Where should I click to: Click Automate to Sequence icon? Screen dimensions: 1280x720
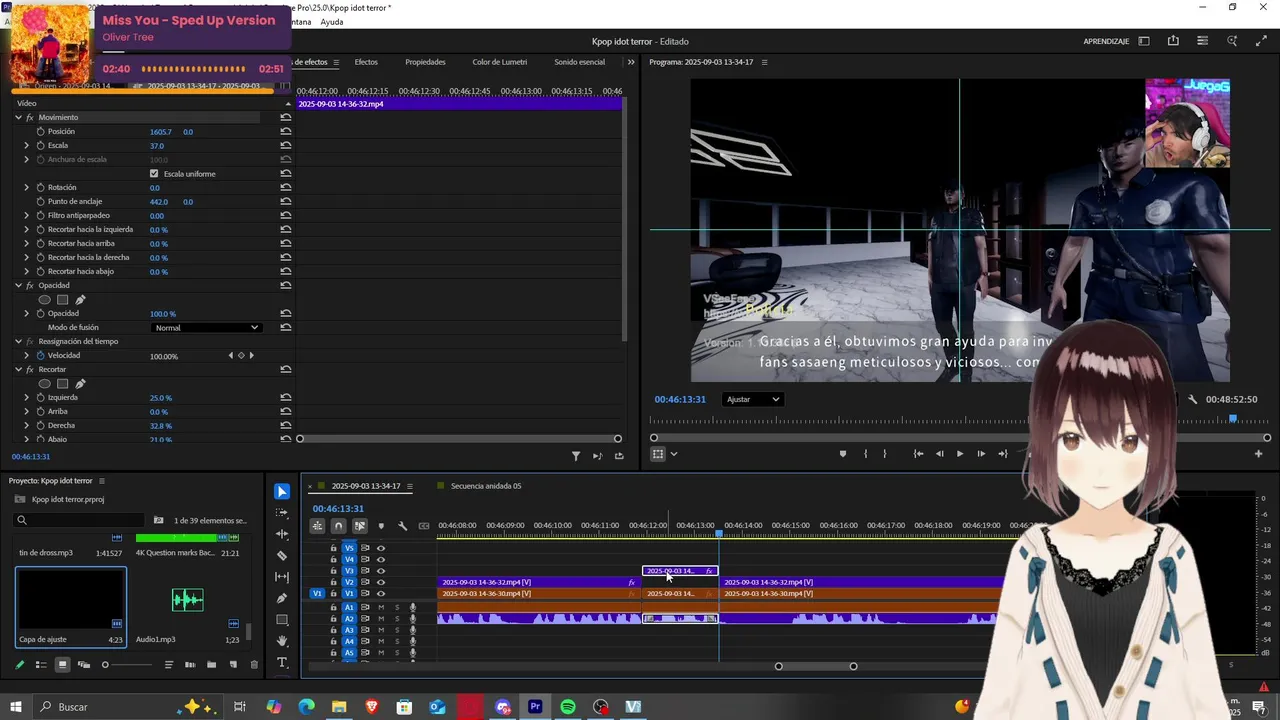coord(190,665)
